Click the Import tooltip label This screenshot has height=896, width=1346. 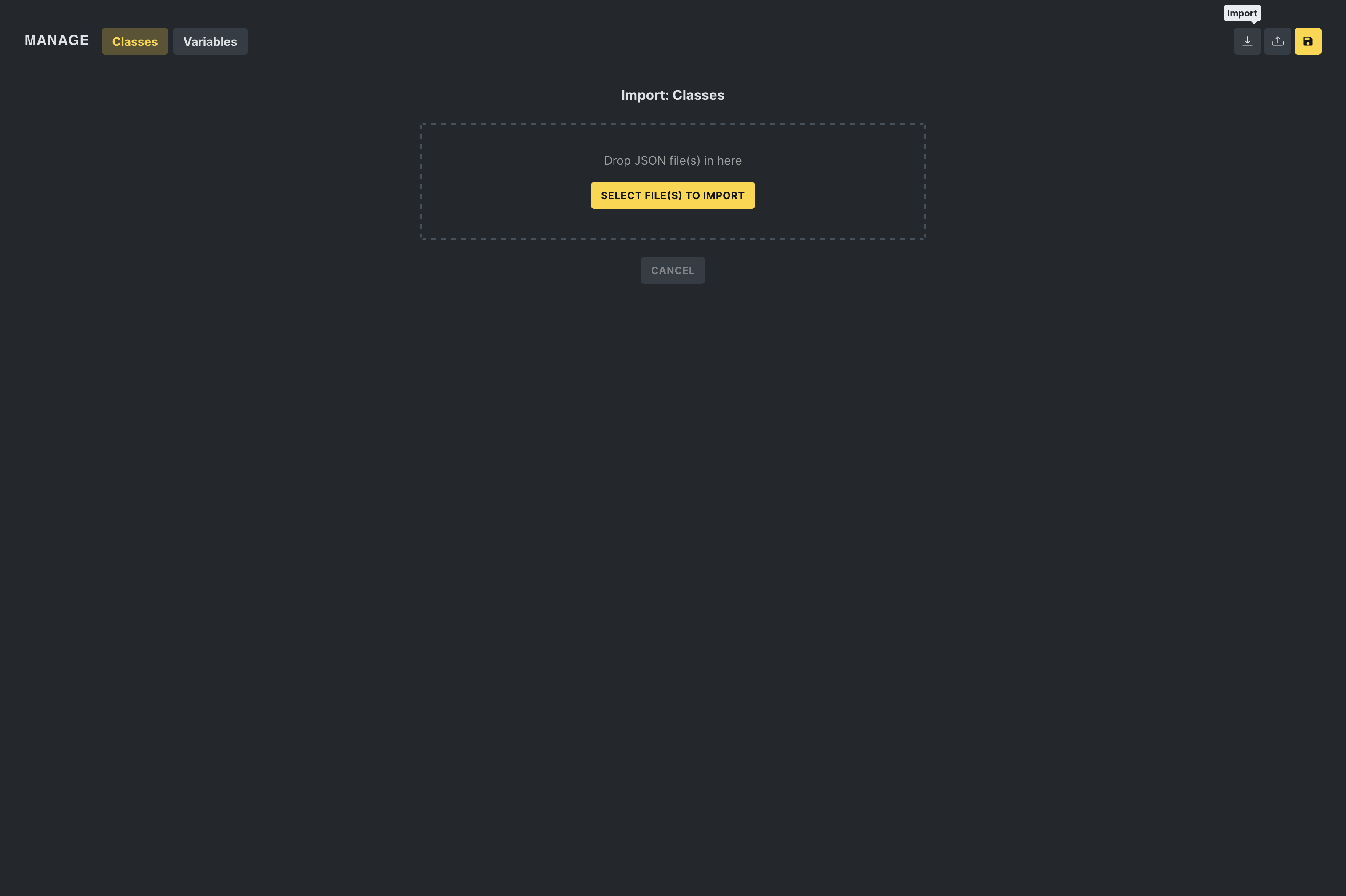[x=1242, y=13]
